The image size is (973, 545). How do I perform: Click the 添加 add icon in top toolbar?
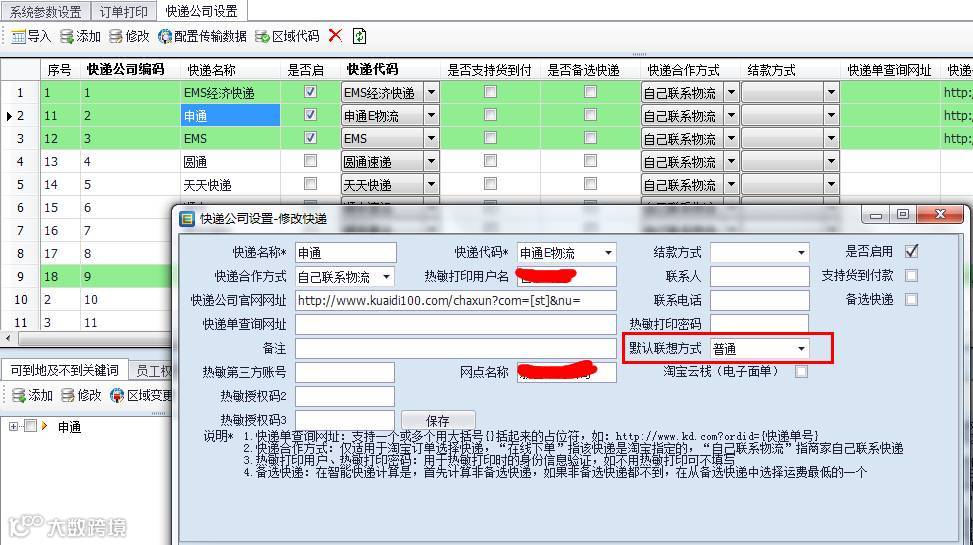[67, 36]
